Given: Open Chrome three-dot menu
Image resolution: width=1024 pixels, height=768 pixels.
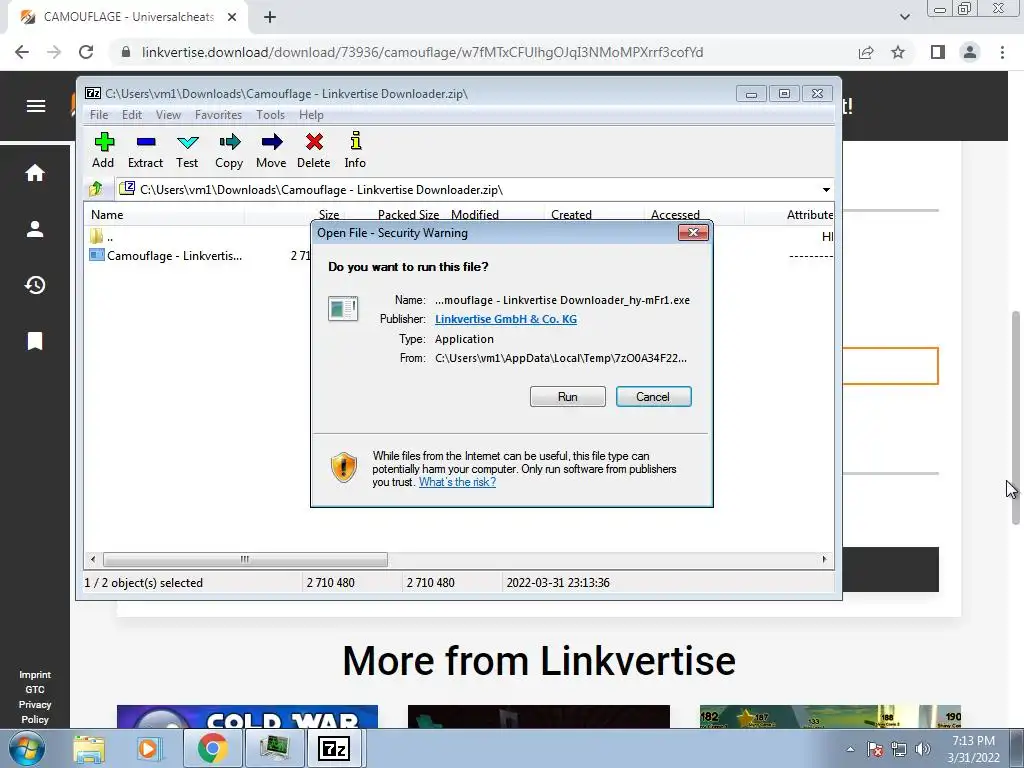Looking at the screenshot, I should pyautogui.click(x=1002, y=52).
